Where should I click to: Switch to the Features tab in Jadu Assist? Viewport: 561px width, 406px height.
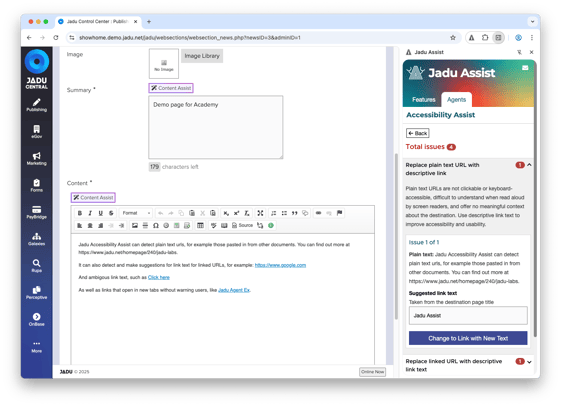coord(424,100)
